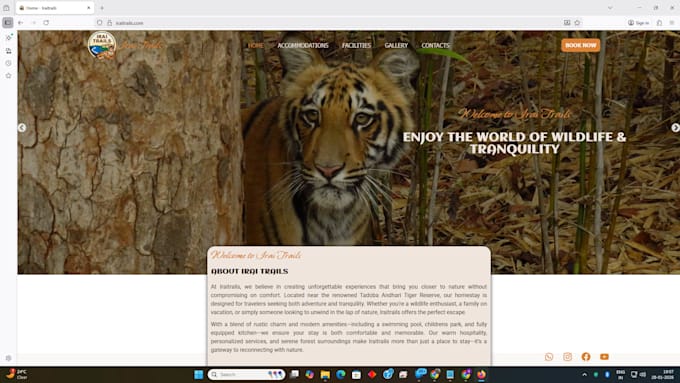The image size is (680, 383).
Task: Open the tracking protection shield icon
Action: coord(100,23)
